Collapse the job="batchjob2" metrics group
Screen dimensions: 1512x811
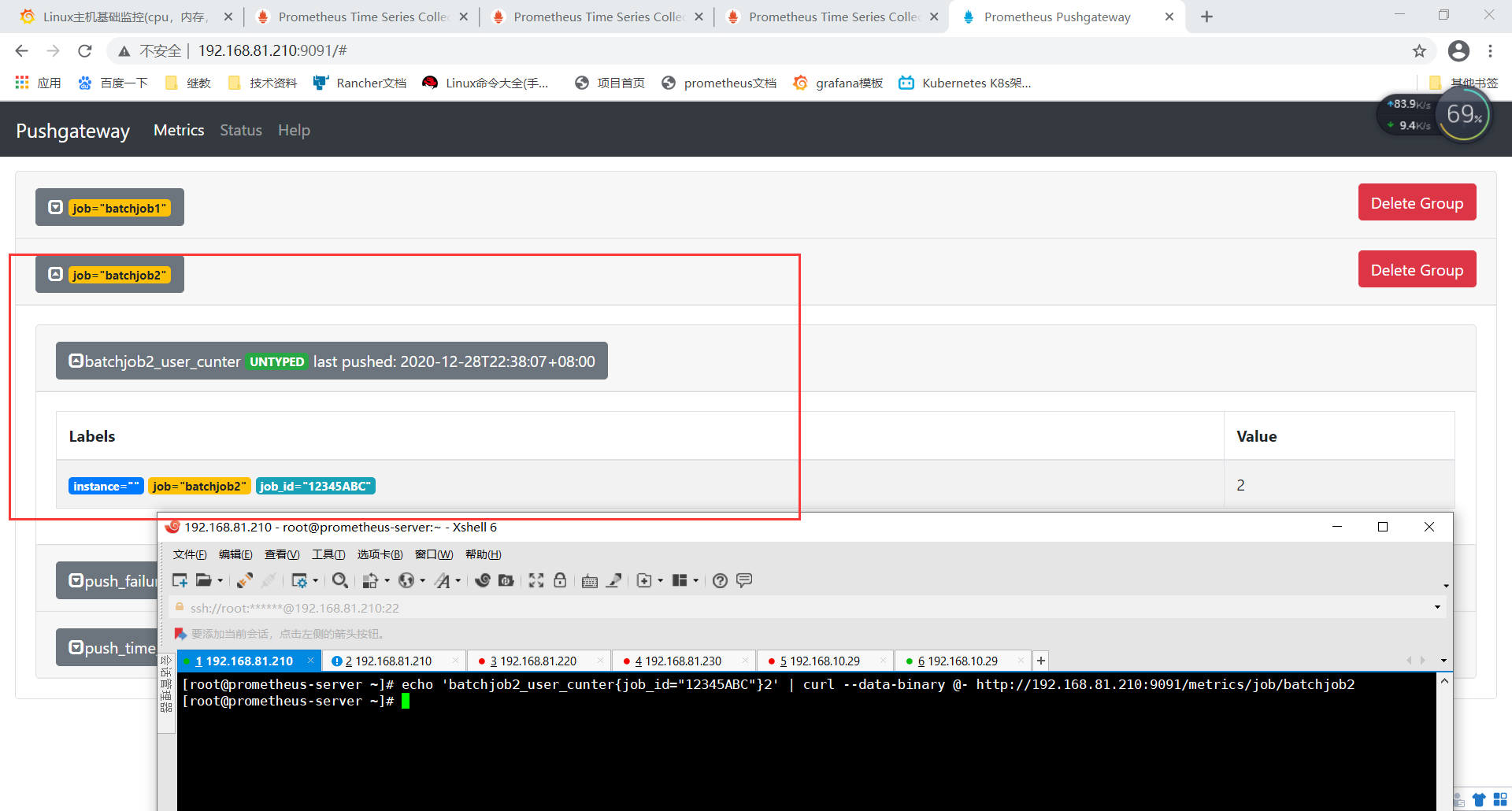coord(55,274)
